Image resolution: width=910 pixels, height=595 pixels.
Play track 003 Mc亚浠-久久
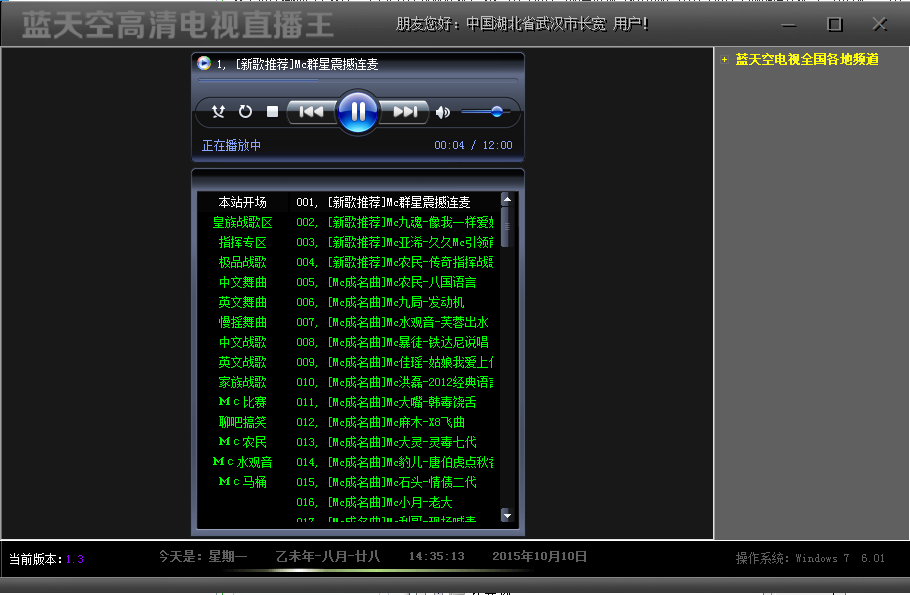(x=395, y=242)
